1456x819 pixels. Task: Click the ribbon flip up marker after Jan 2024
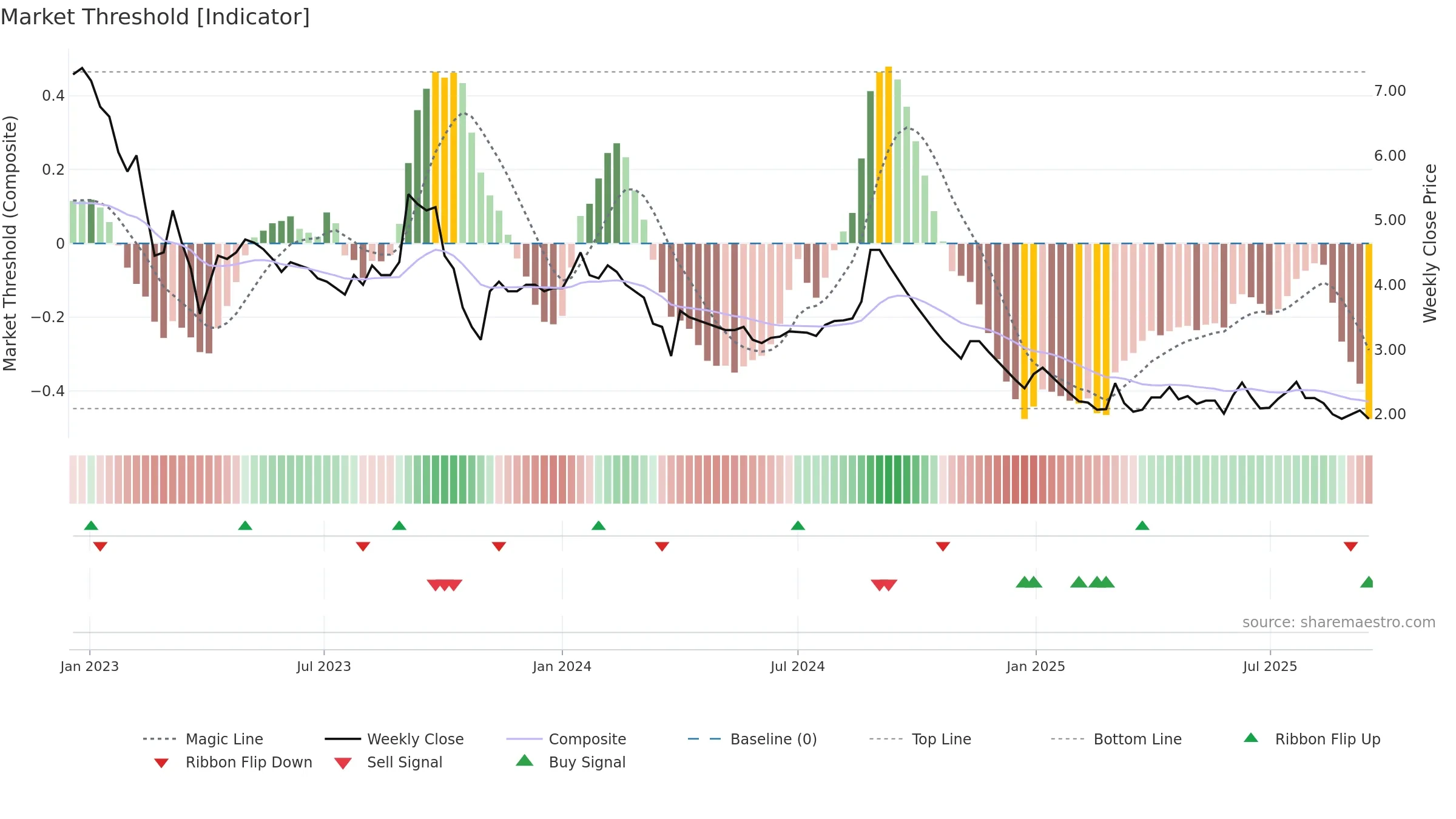[599, 525]
